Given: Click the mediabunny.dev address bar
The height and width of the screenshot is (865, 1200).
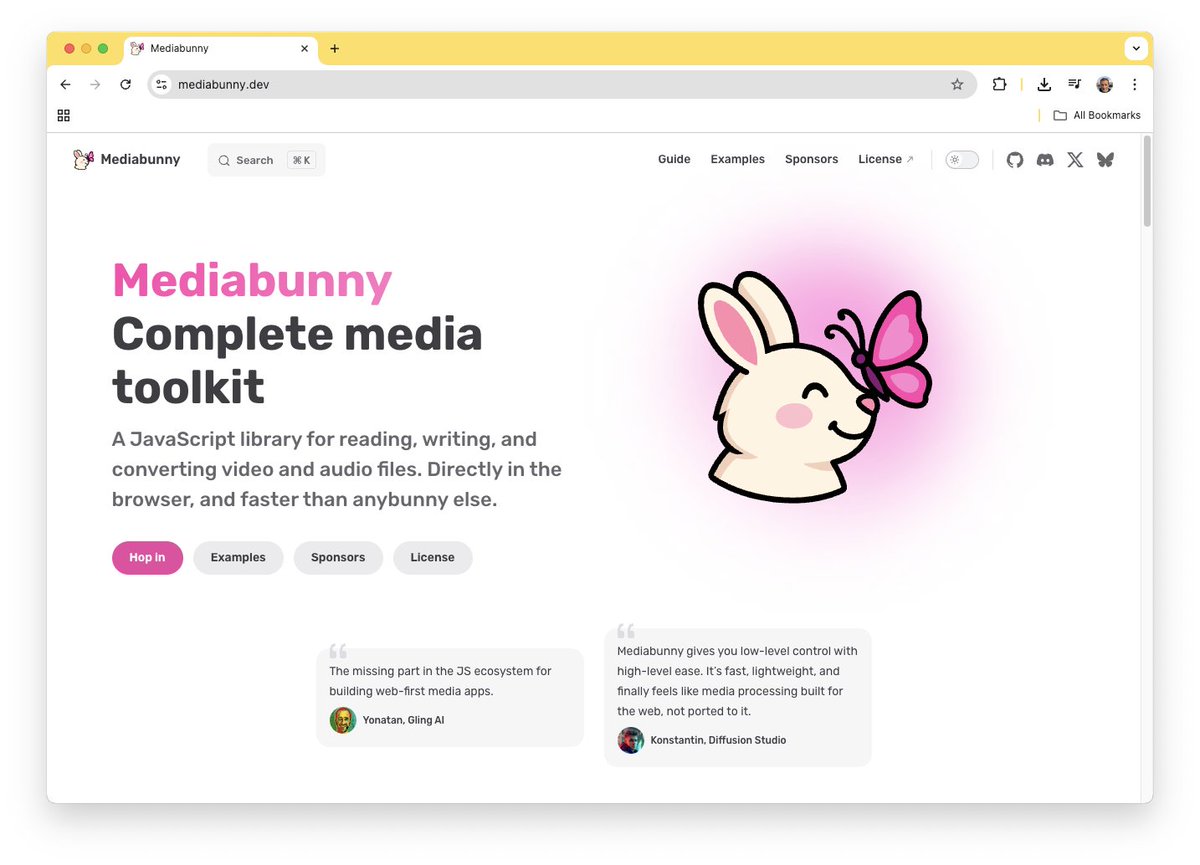Looking at the screenshot, I should [x=562, y=85].
